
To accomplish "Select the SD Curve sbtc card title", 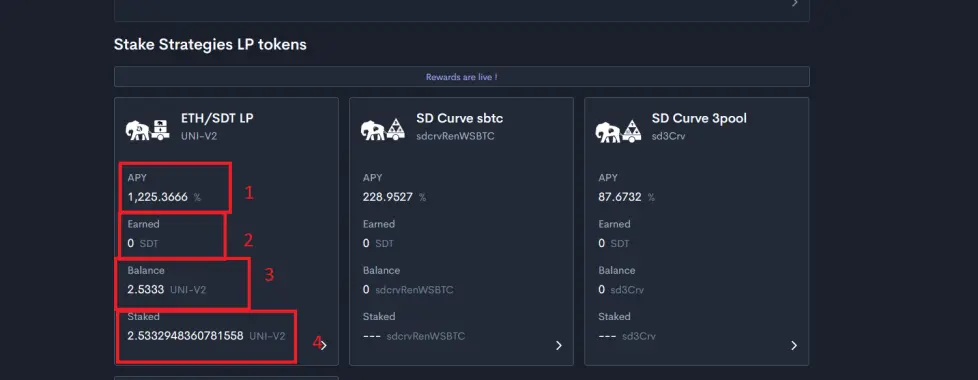I will coord(460,118).
